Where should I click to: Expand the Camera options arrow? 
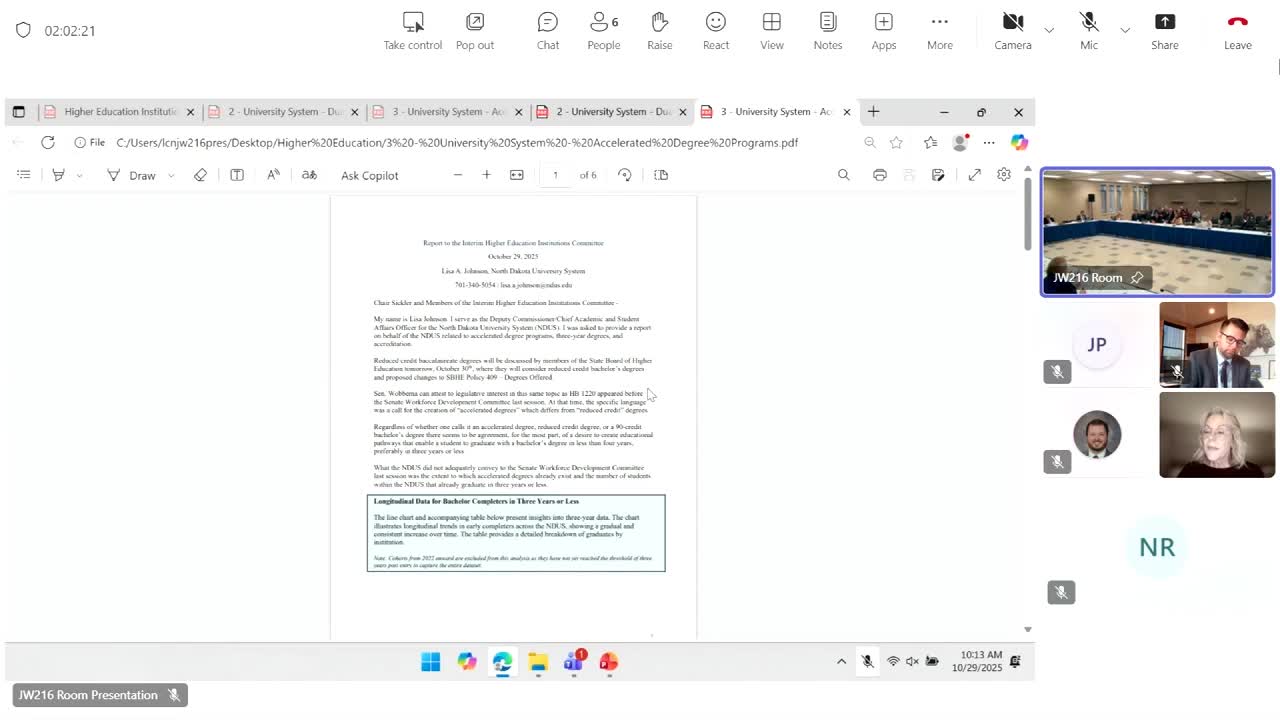(1049, 30)
